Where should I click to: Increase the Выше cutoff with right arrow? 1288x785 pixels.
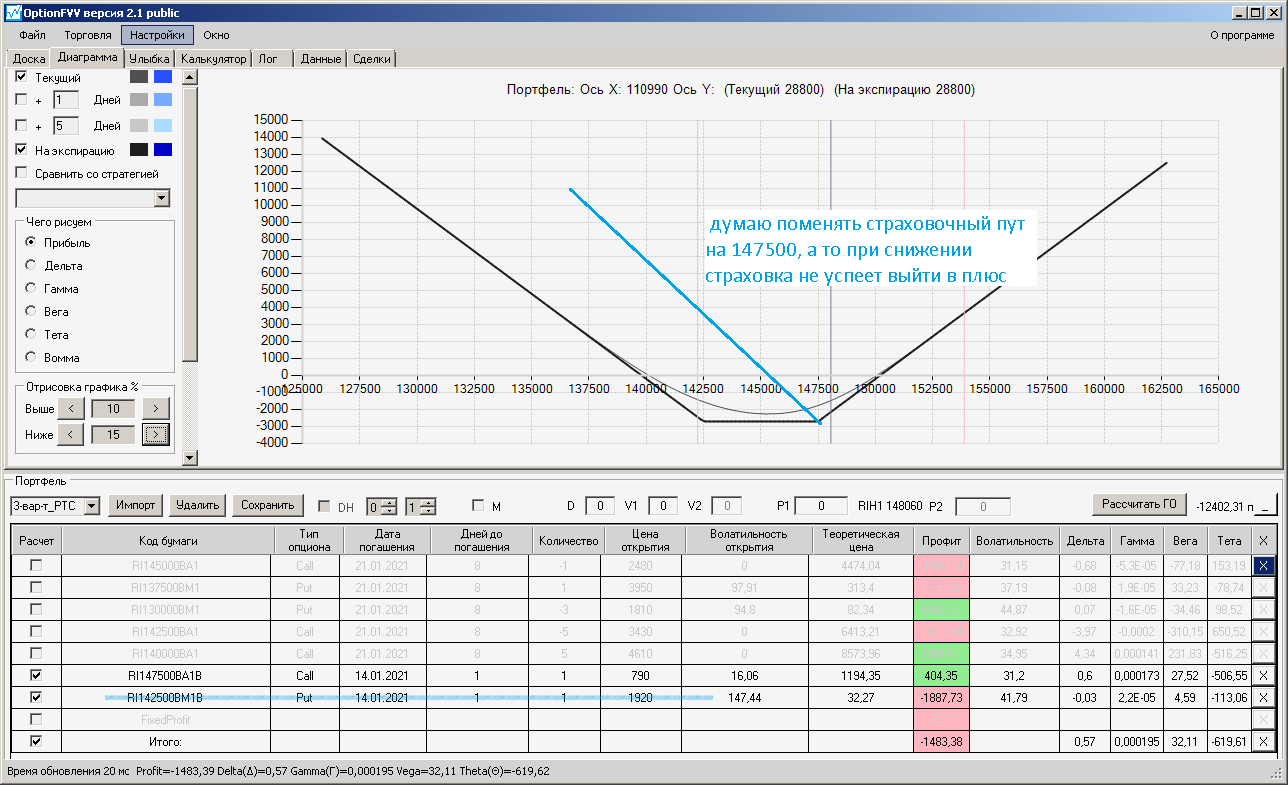click(x=155, y=409)
